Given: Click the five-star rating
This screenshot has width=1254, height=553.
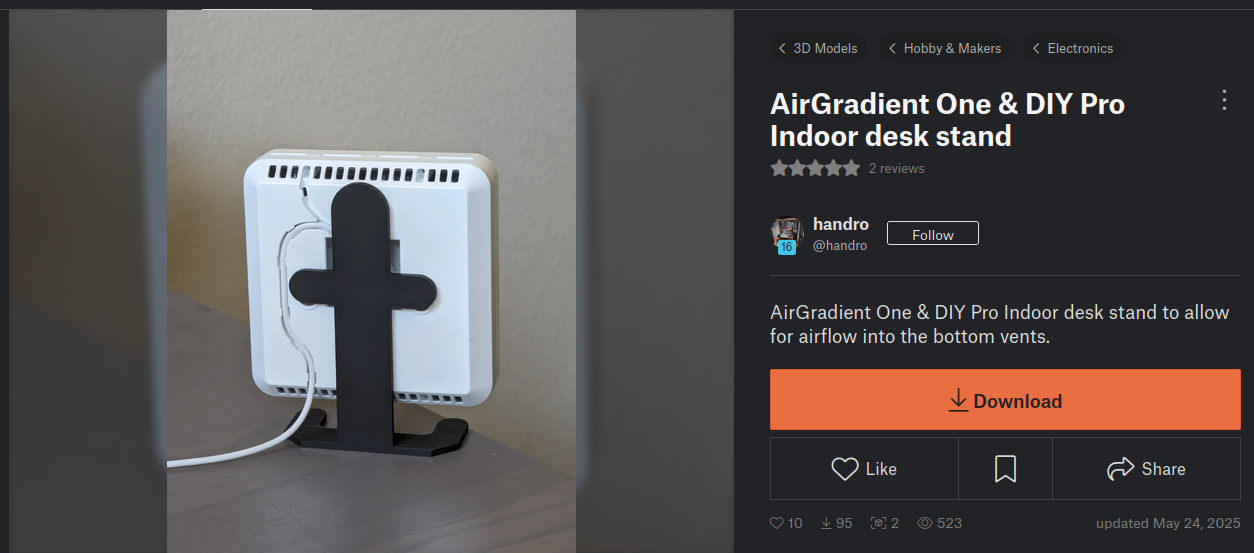Looking at the screenshot, I should [x=815, y=168].
